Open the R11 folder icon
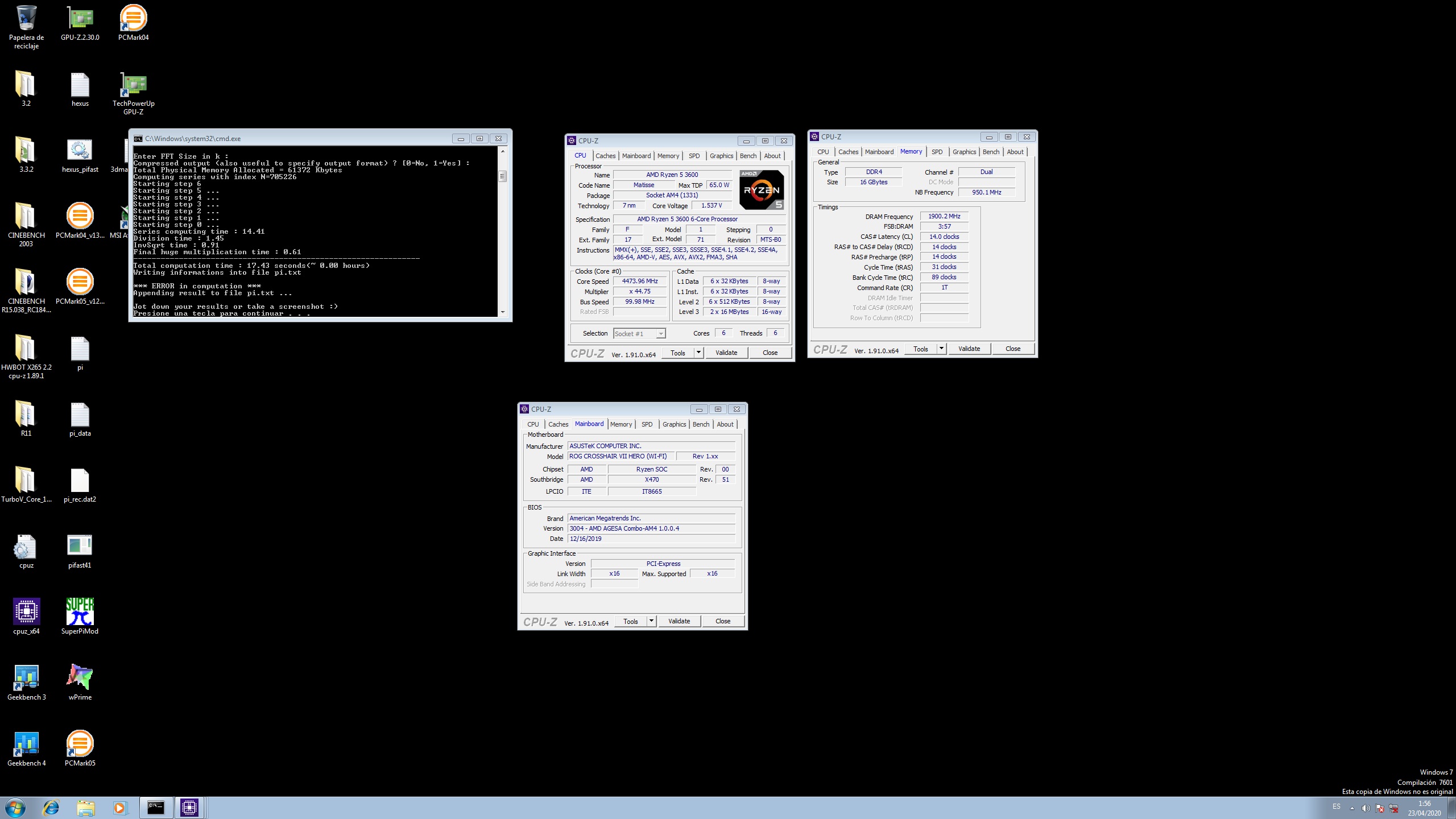Screen dimensions: 1456x819 click(26, 419)
